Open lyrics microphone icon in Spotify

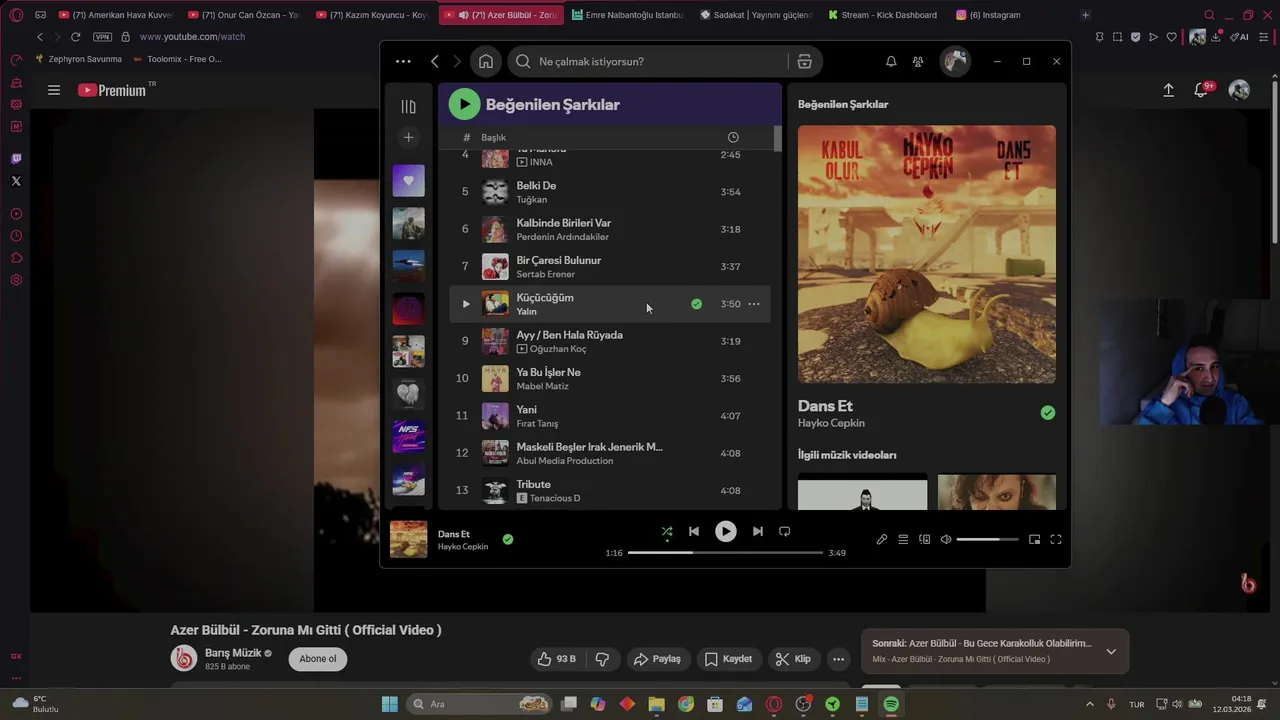click(882, 540)
